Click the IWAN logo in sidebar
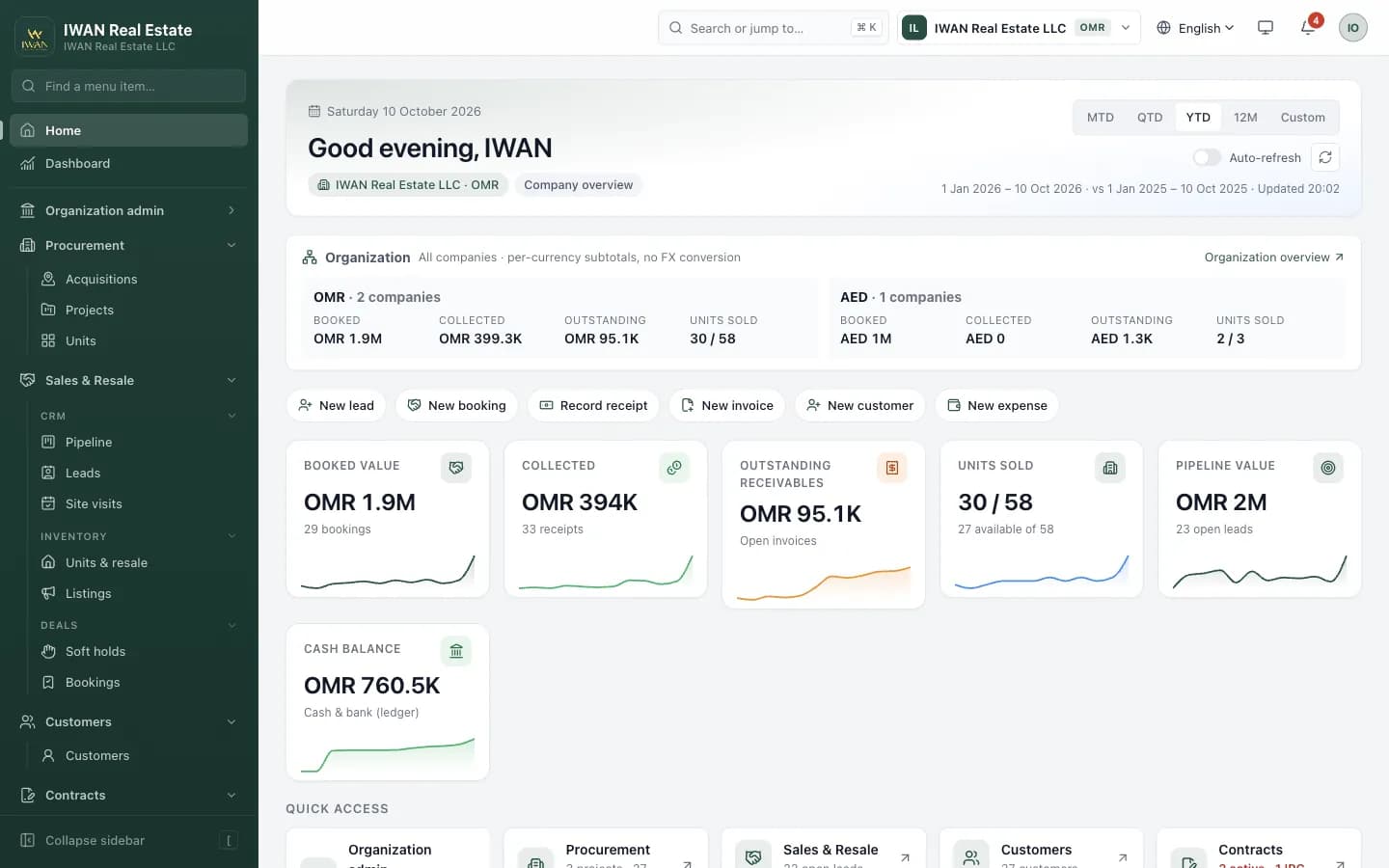Viewport: 1389px width, 868px height. [35, 37]
